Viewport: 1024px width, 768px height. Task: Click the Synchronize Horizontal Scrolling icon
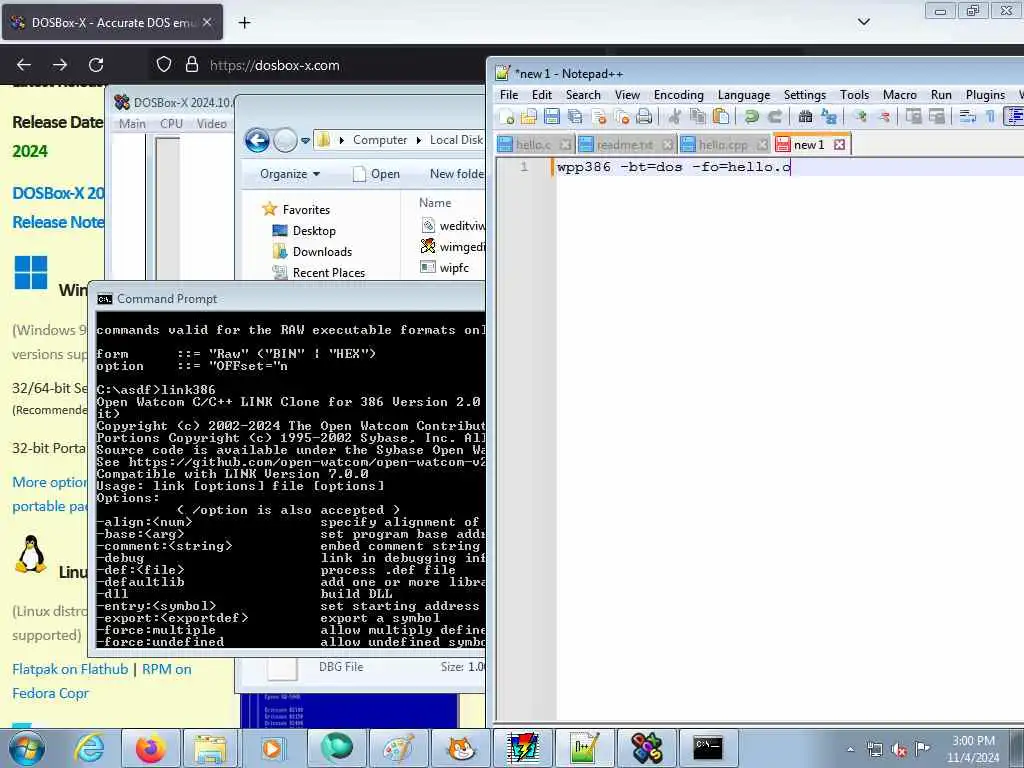tap(936, 117)
